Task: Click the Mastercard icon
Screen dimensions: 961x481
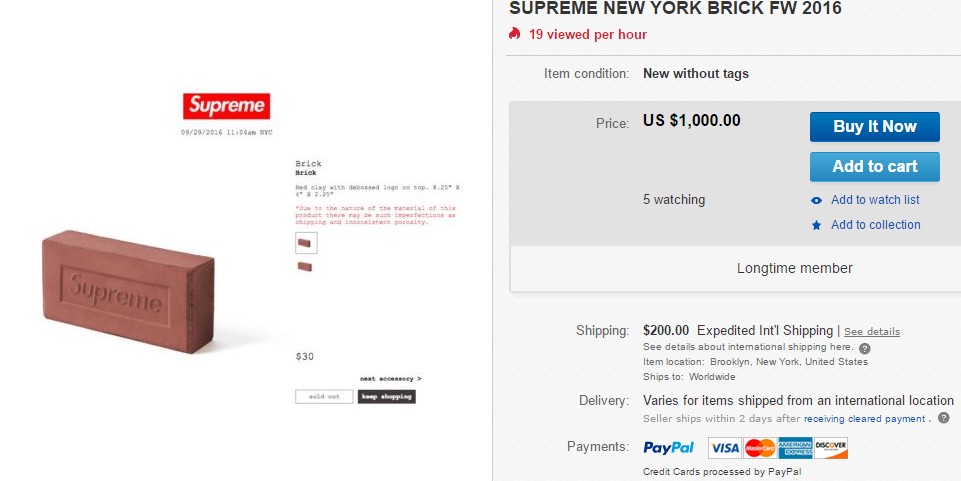Action: click(760, 447)
